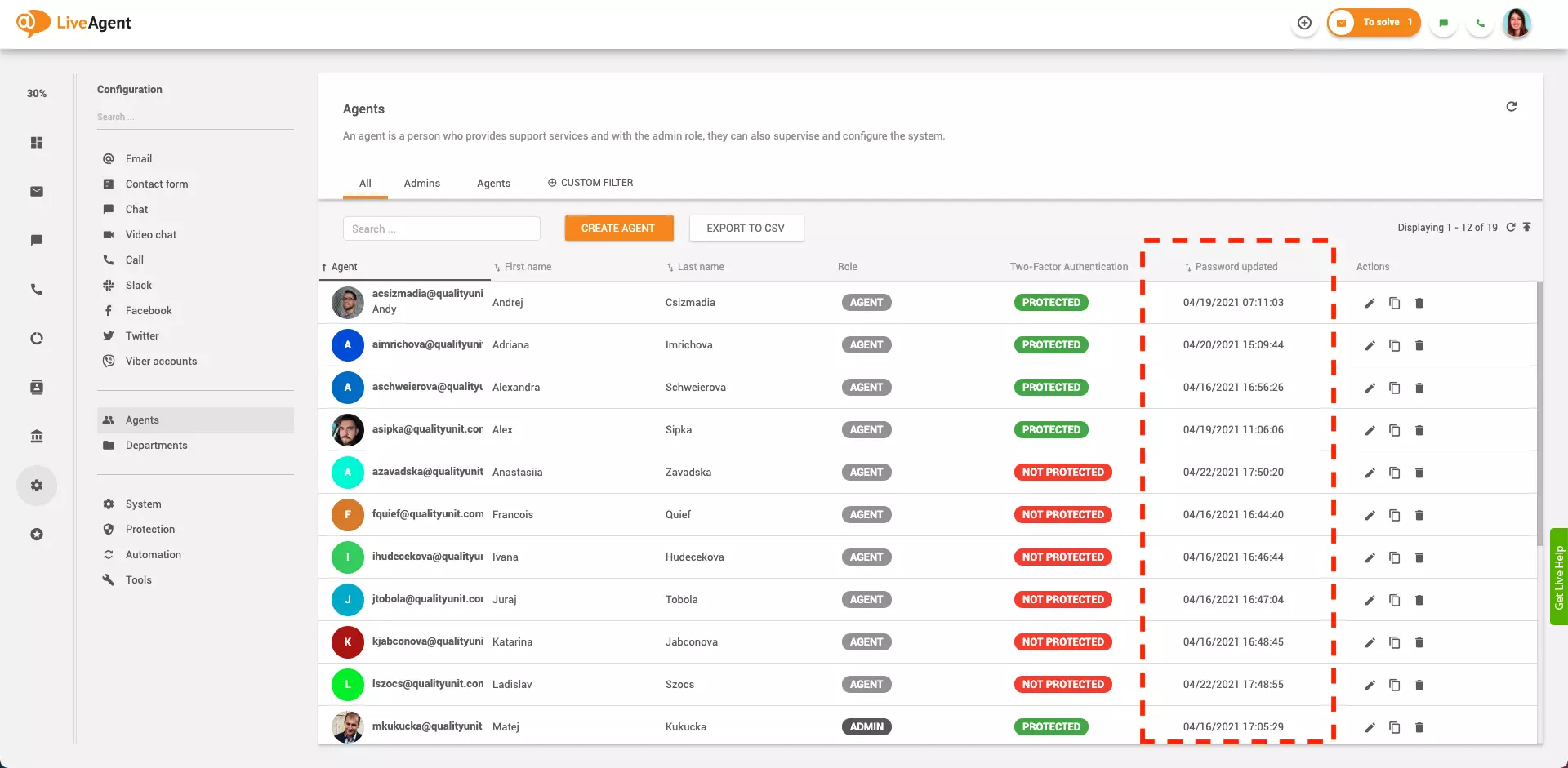The height and width of the screenshot is (768, 1568).
Task: Open the Calls phone icon in sidebar
Action: click(x=36, y=289)
